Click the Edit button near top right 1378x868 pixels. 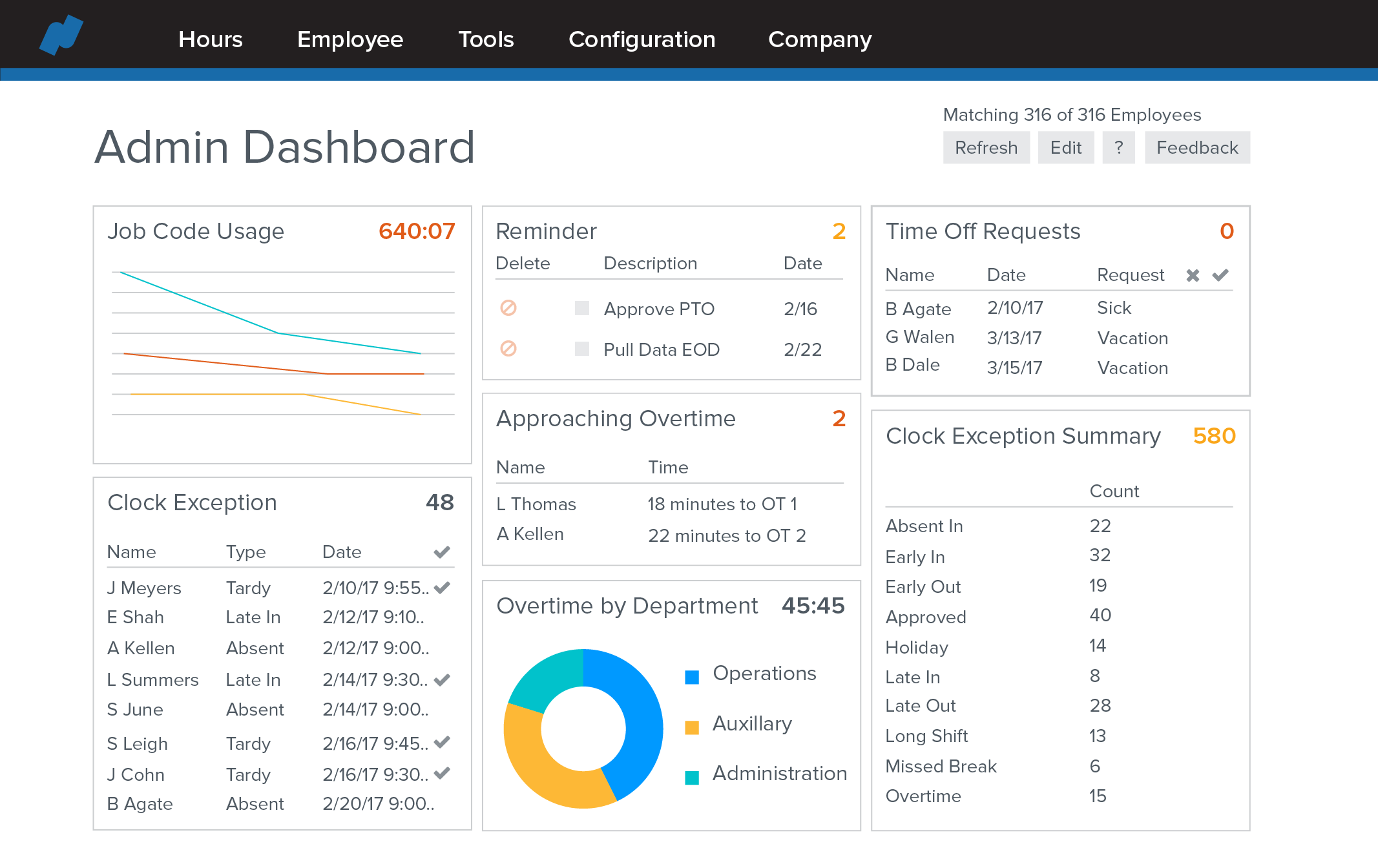click(1064, 147)
